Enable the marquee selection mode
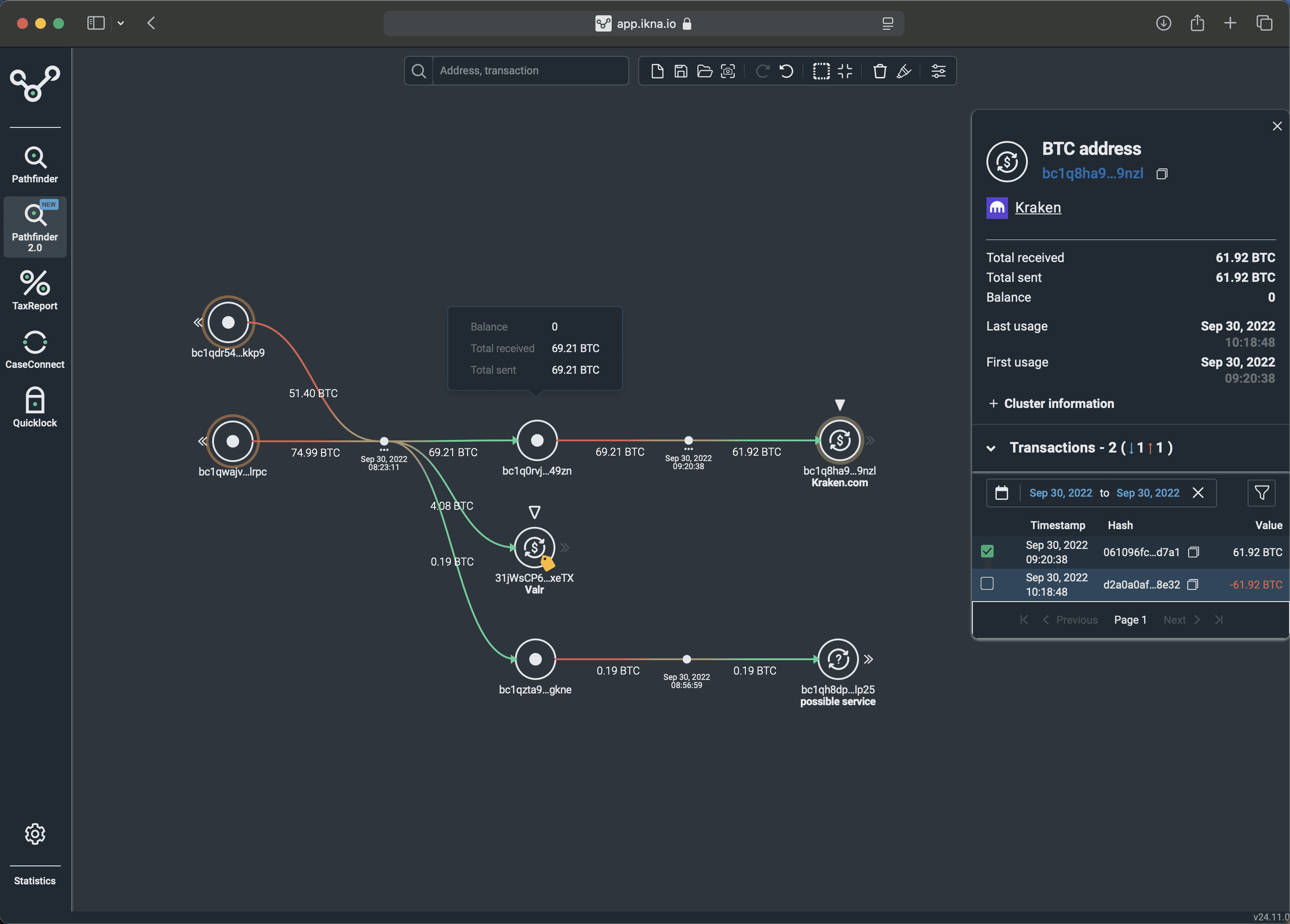 tap(821, 71)
